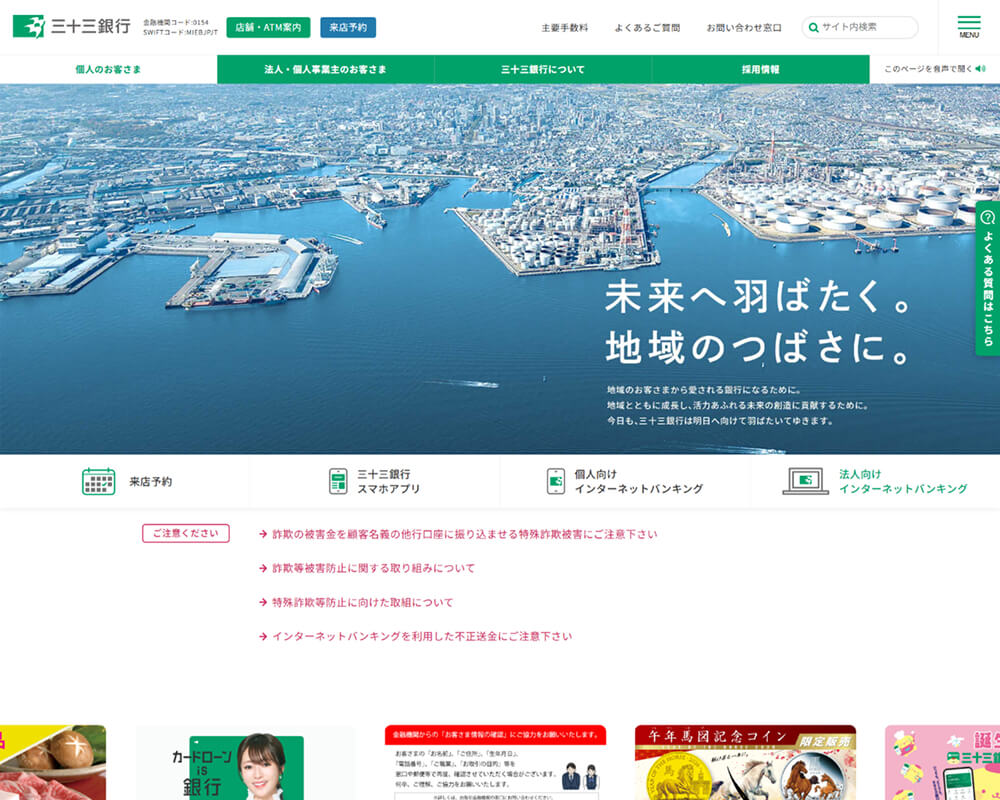The width and height of the screenshot is (1000, 800).
Task: Click the speaker icon for voice reading
Action: [x=980, y=69]
